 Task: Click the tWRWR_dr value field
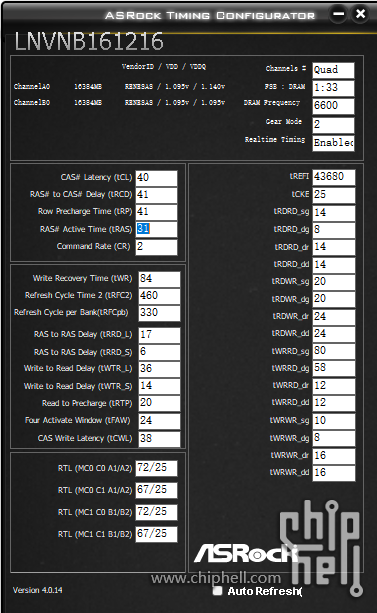(x=334, y=456)
